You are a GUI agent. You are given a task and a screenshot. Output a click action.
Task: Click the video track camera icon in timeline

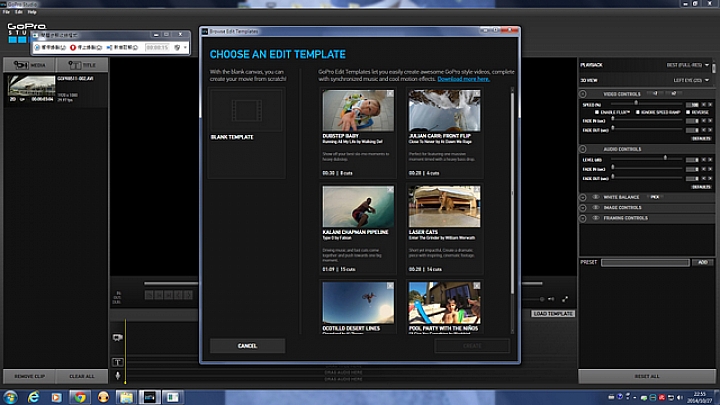pyautogui.click(x=118, y=338)
